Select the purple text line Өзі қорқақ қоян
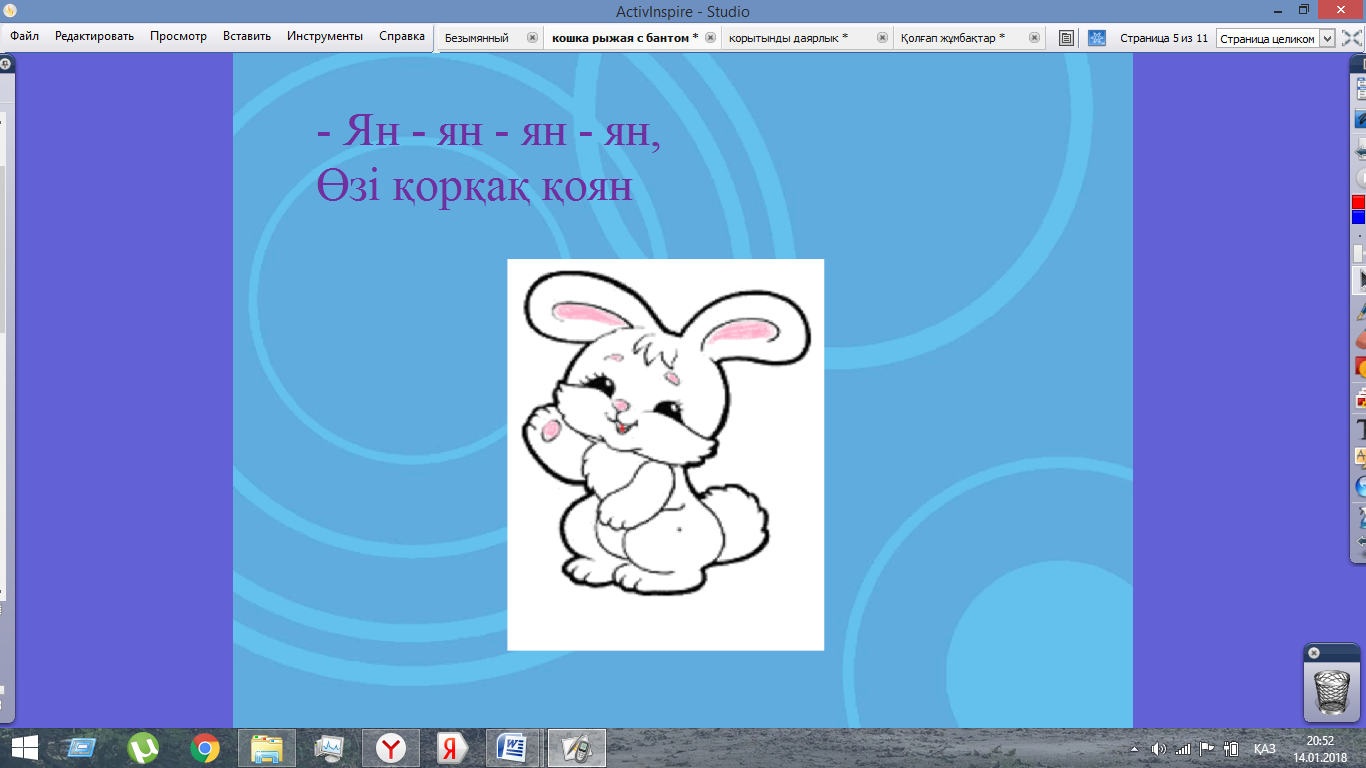1366x768 pixels. pos(475,186)
